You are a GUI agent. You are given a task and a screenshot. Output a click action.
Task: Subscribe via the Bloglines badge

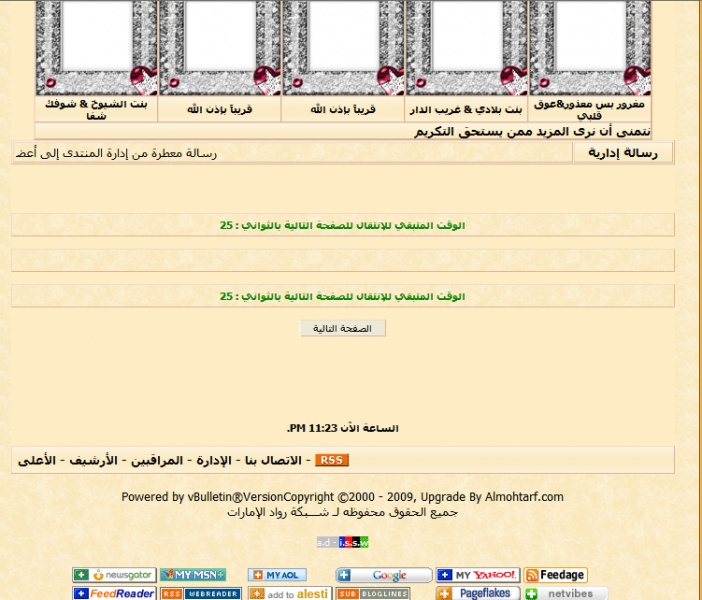click(x=373, y=593)
